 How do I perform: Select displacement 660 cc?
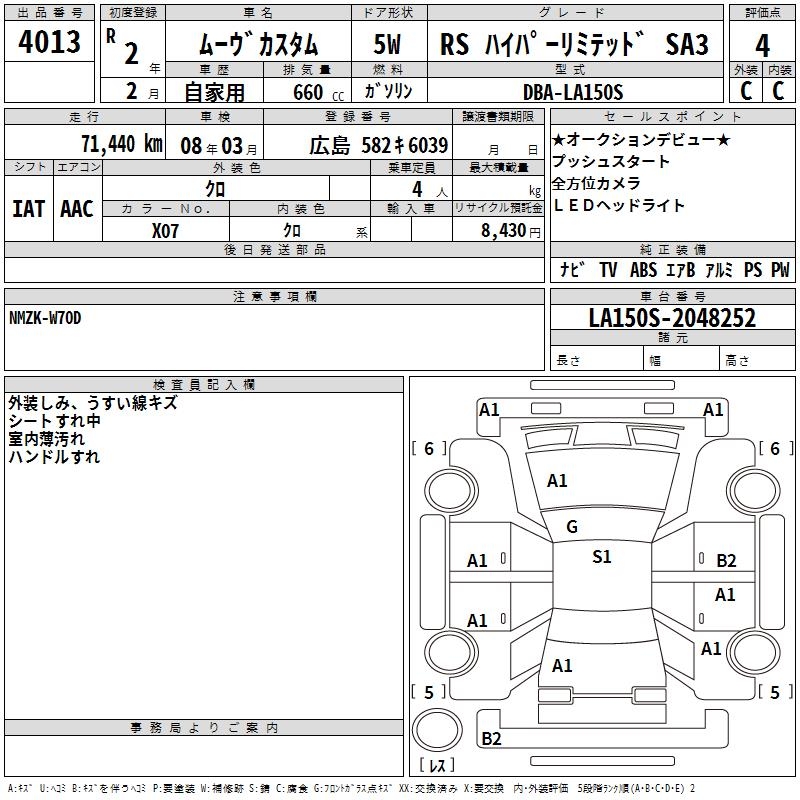point(318,92)
